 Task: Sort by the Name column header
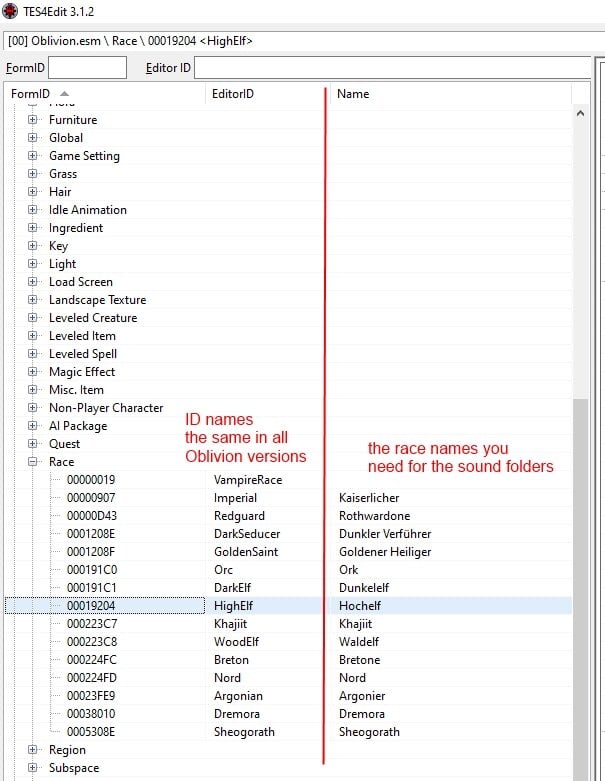tap(451, 94)
